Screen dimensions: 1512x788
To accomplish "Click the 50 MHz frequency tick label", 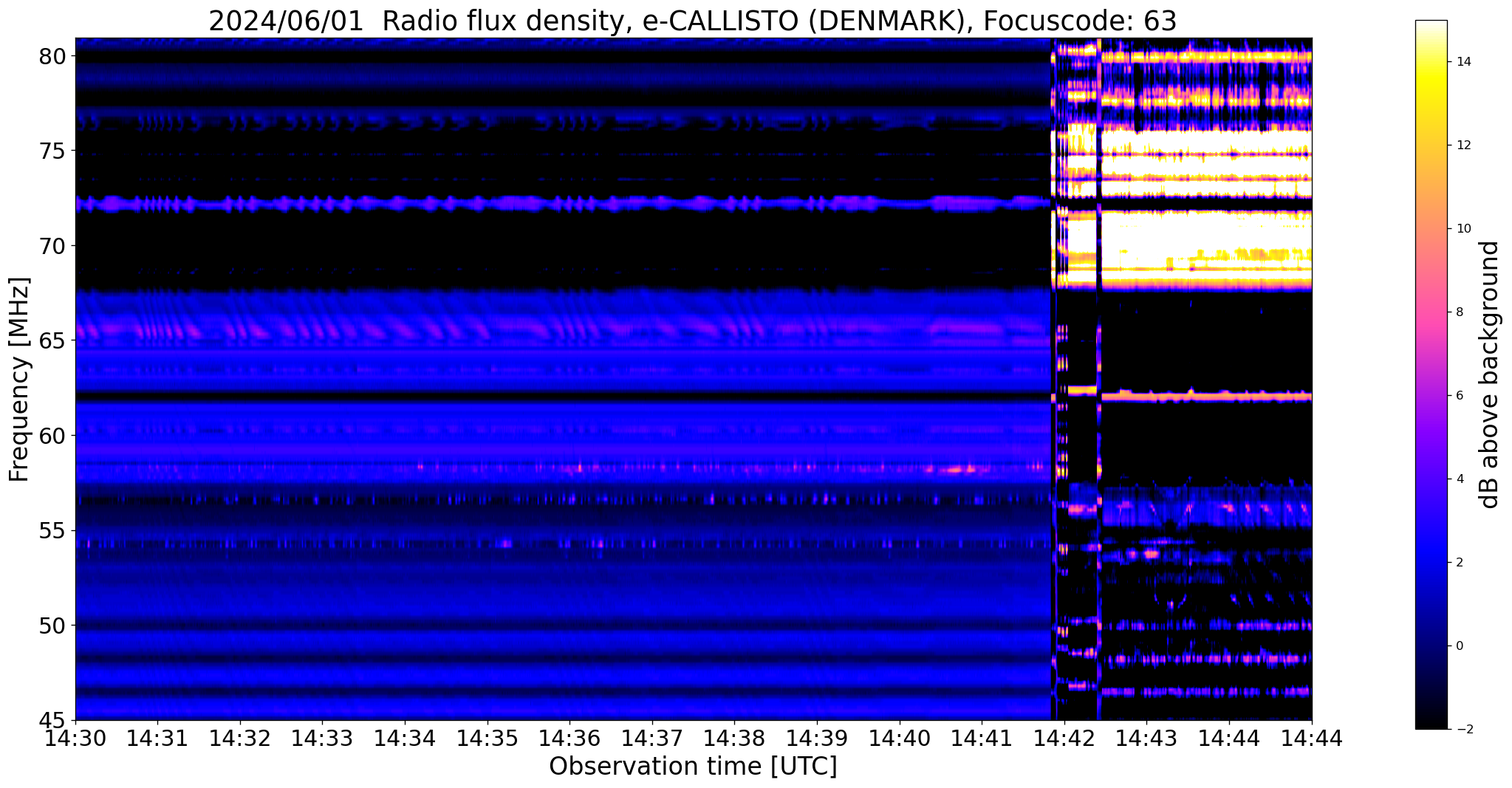I will [52, 626].
